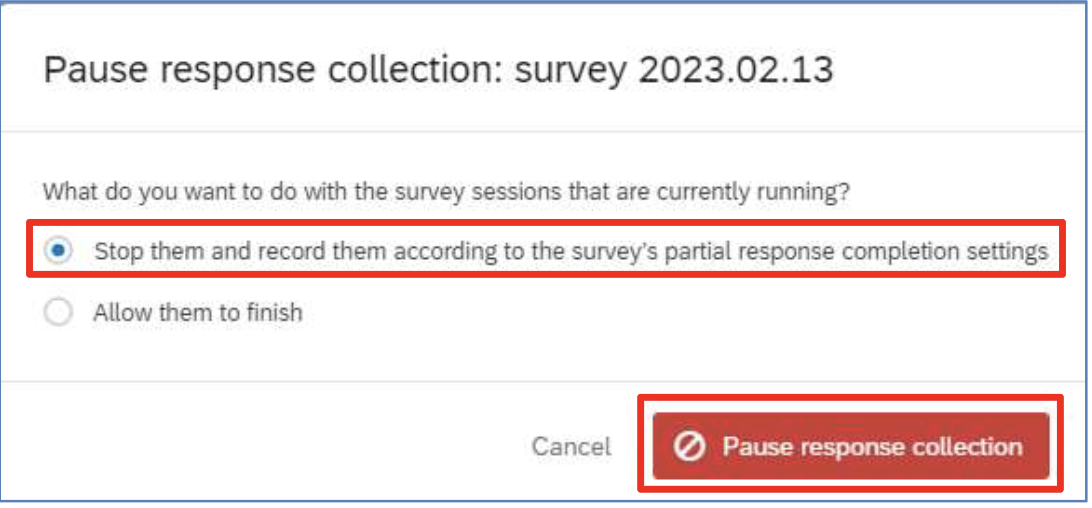Click the 'Allow them to finish' label text
Image resolution: width=1092 pixels, height=508 pixels.
198,313
